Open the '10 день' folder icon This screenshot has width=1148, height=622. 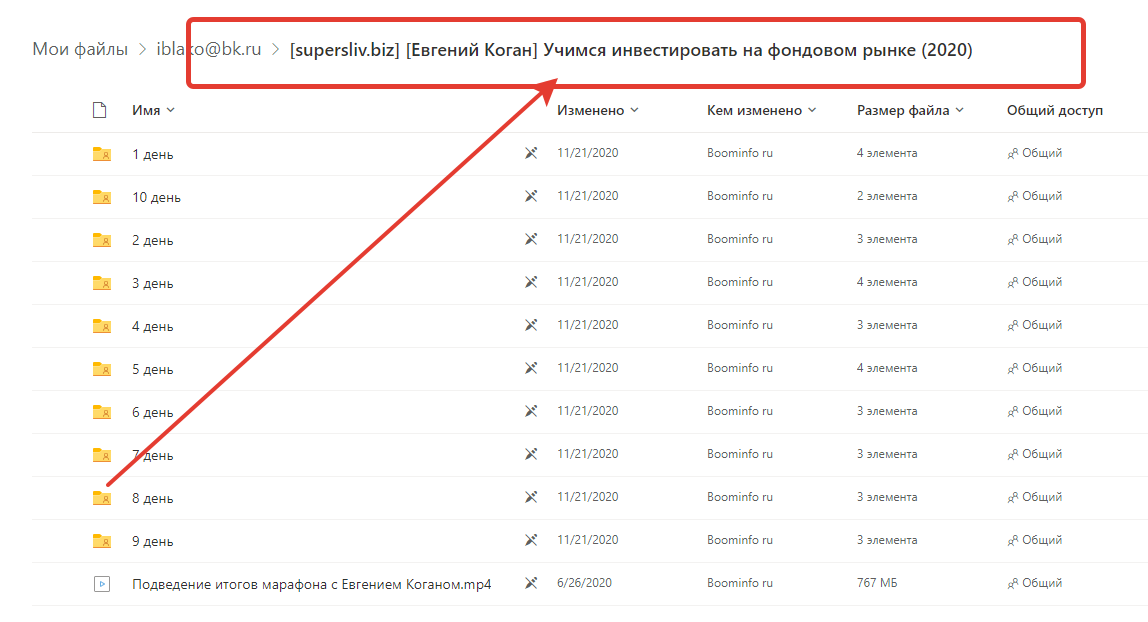pos(102,197)
